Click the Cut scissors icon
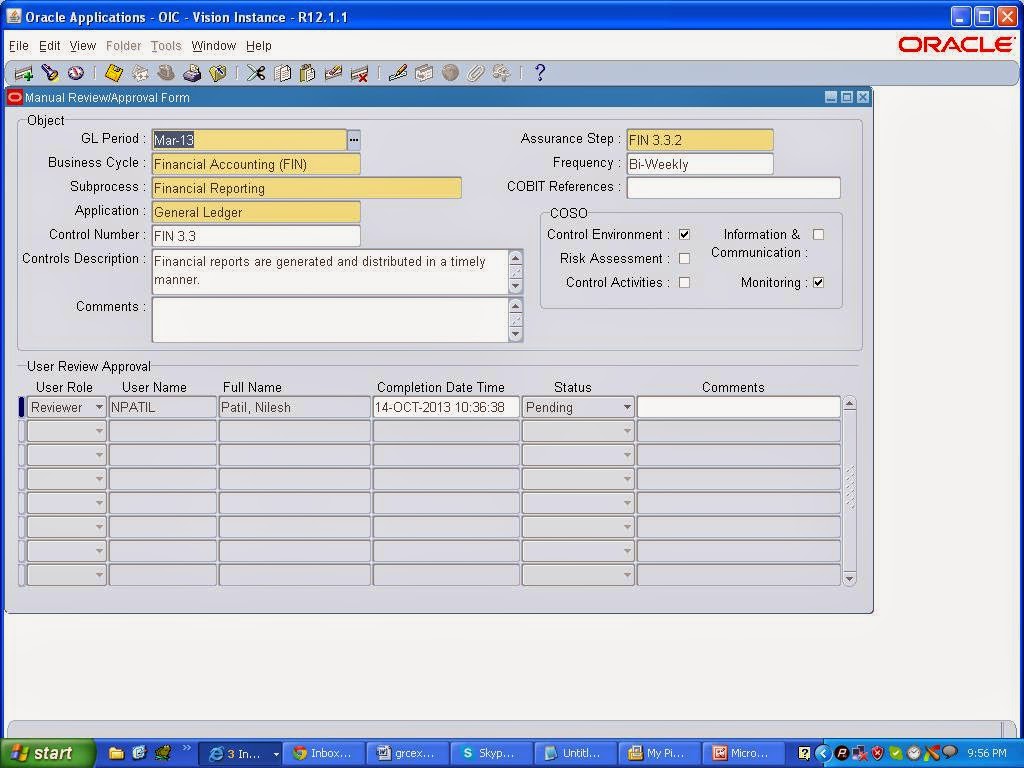This screenshot has height=768, width=1024. 256,73
